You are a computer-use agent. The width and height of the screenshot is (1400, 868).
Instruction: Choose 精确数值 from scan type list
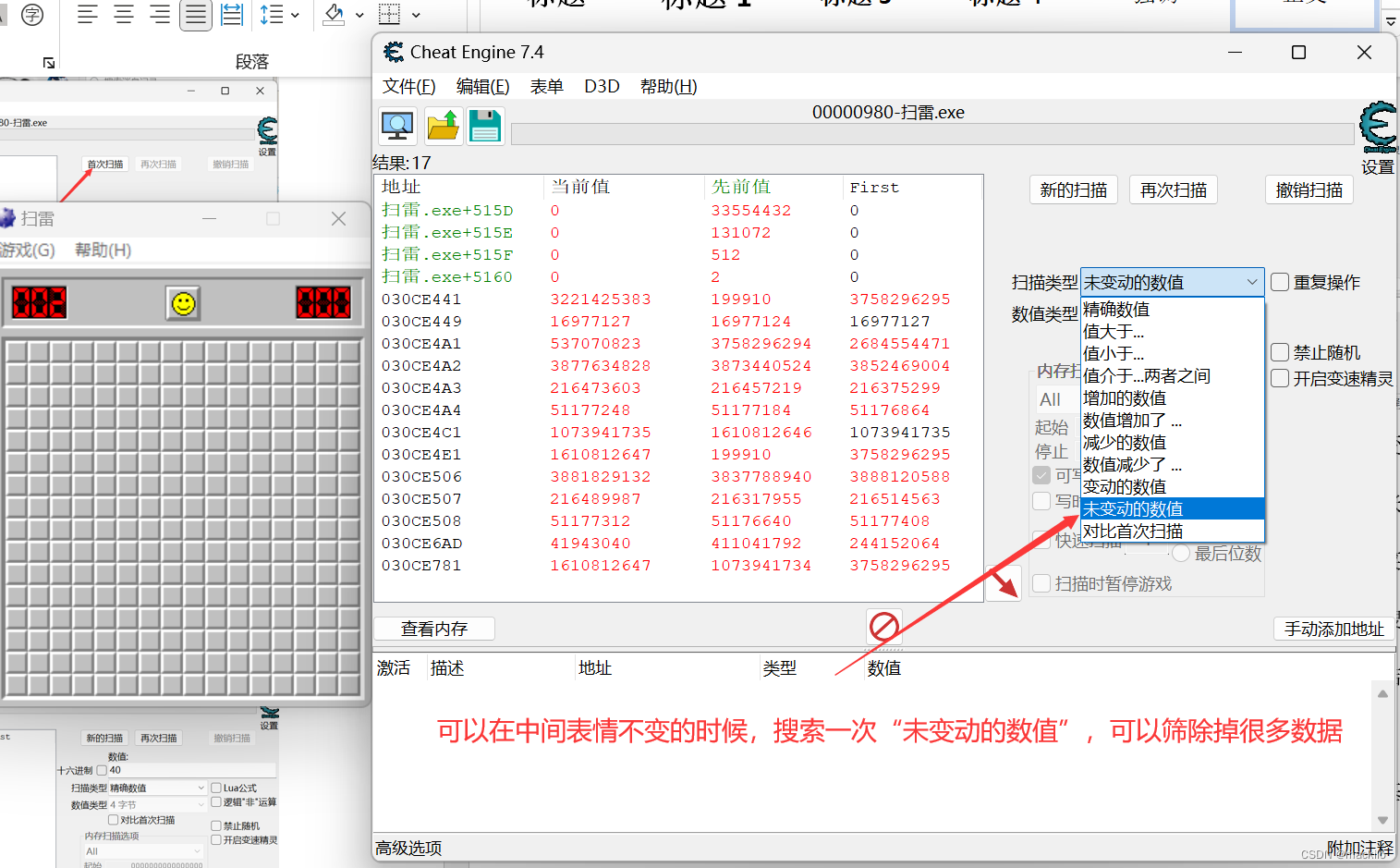point(1172,309)
